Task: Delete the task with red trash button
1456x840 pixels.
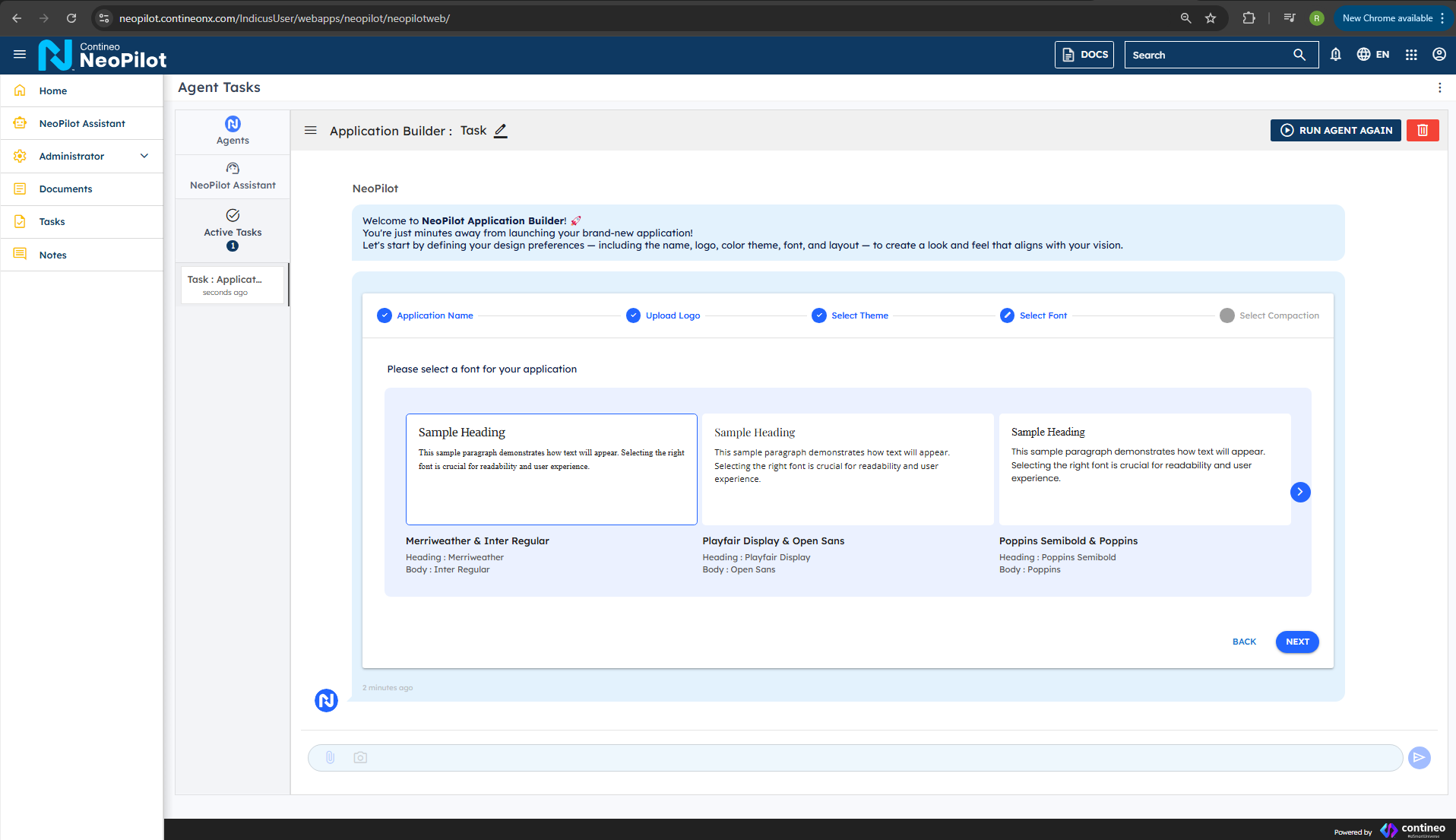Action: 1423,130
